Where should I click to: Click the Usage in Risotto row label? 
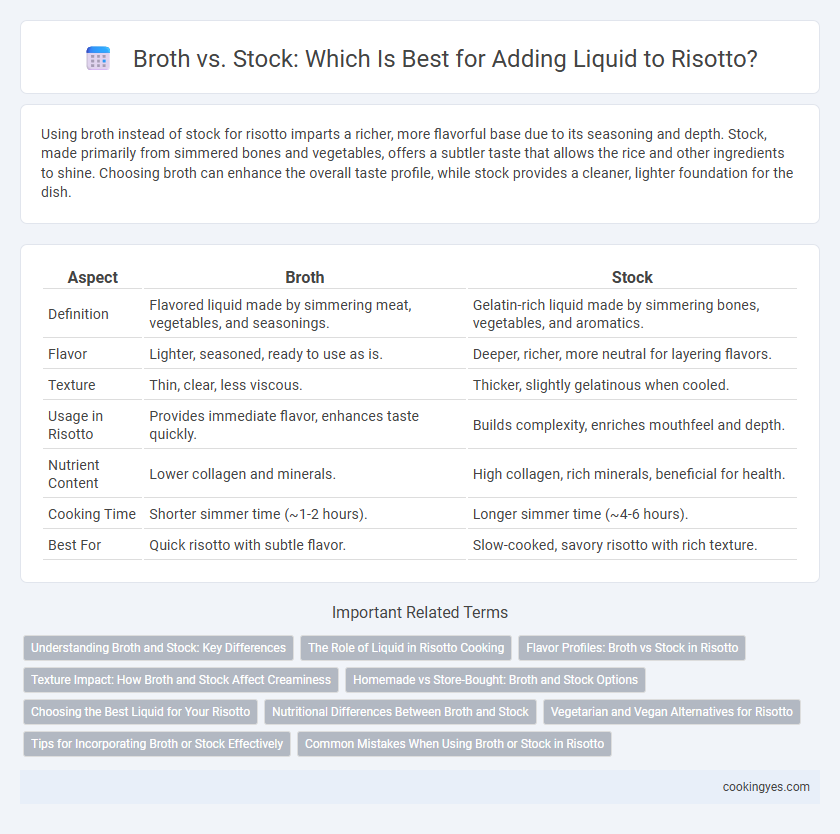click(x=76, y=425)
